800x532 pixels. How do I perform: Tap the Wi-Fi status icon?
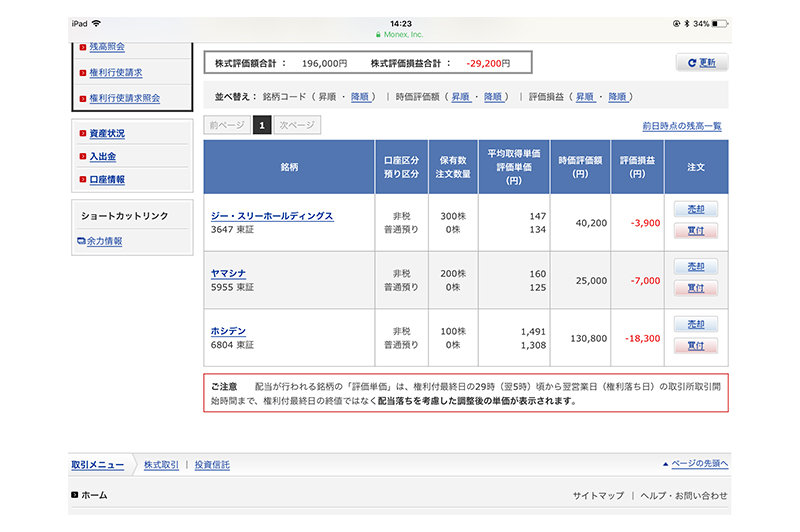point(96,23)
